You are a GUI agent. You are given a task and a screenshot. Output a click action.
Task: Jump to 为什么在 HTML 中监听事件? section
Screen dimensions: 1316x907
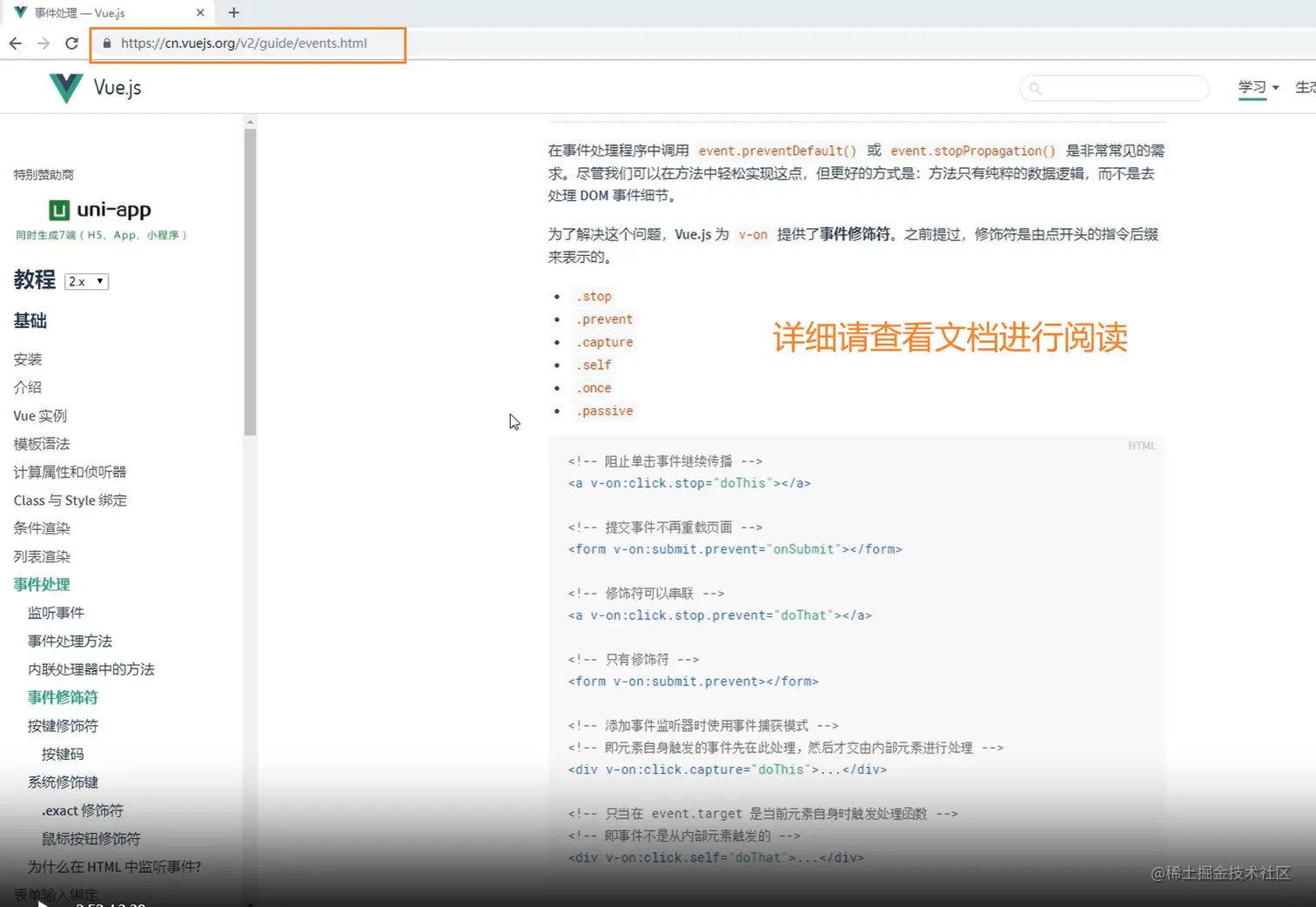pos(114,867)
